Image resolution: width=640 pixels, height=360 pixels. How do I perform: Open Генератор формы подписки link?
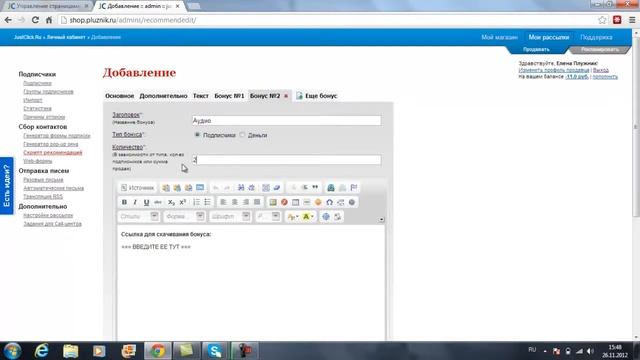click(x=57, y=136)
